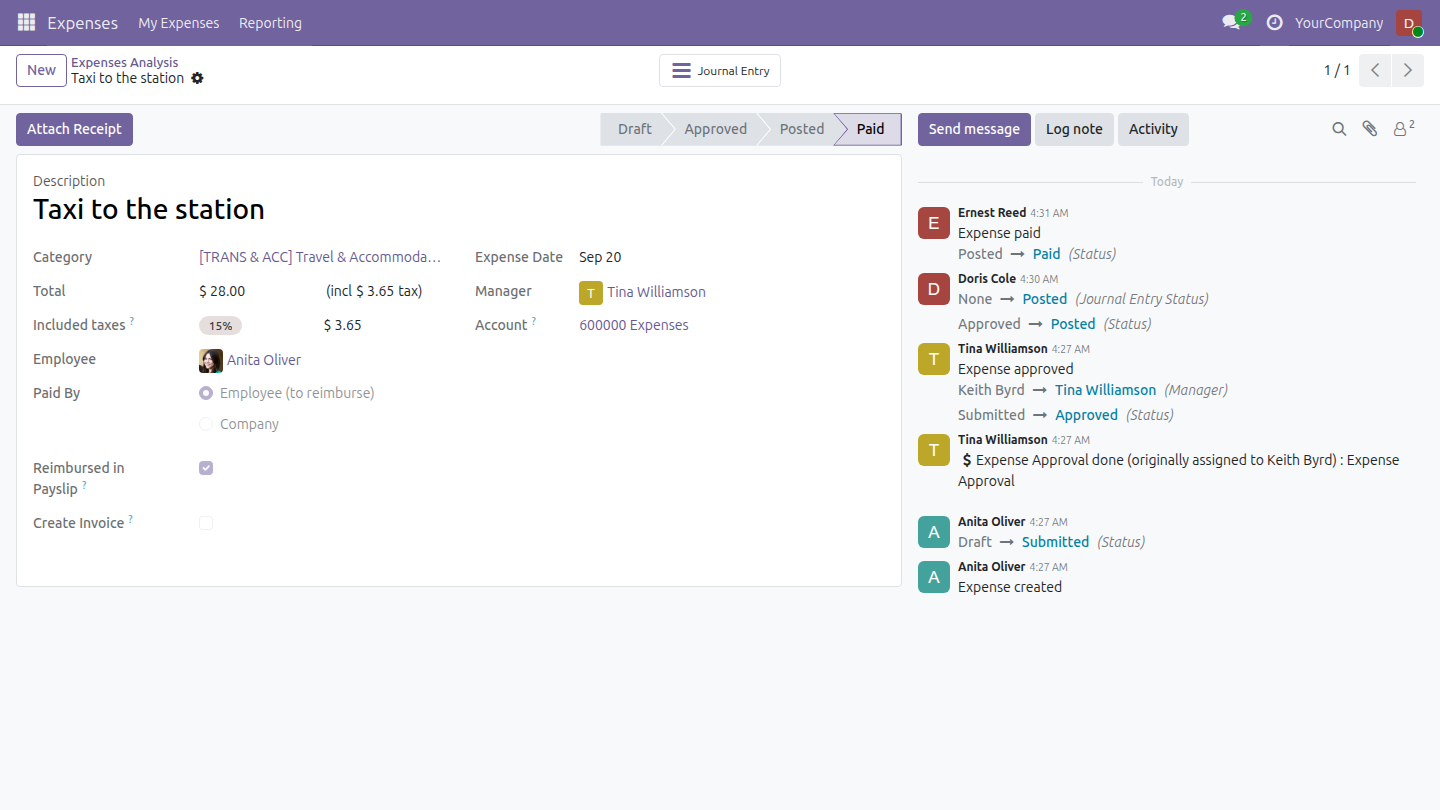Show followers via the person icon
1440x810 pixels.
point(1404,128)
